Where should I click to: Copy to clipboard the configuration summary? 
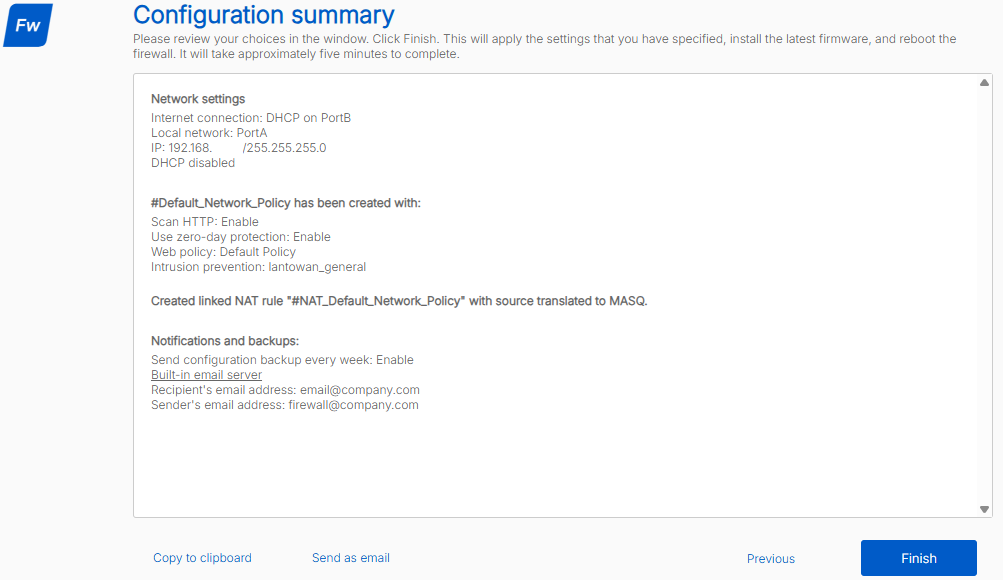202,558
